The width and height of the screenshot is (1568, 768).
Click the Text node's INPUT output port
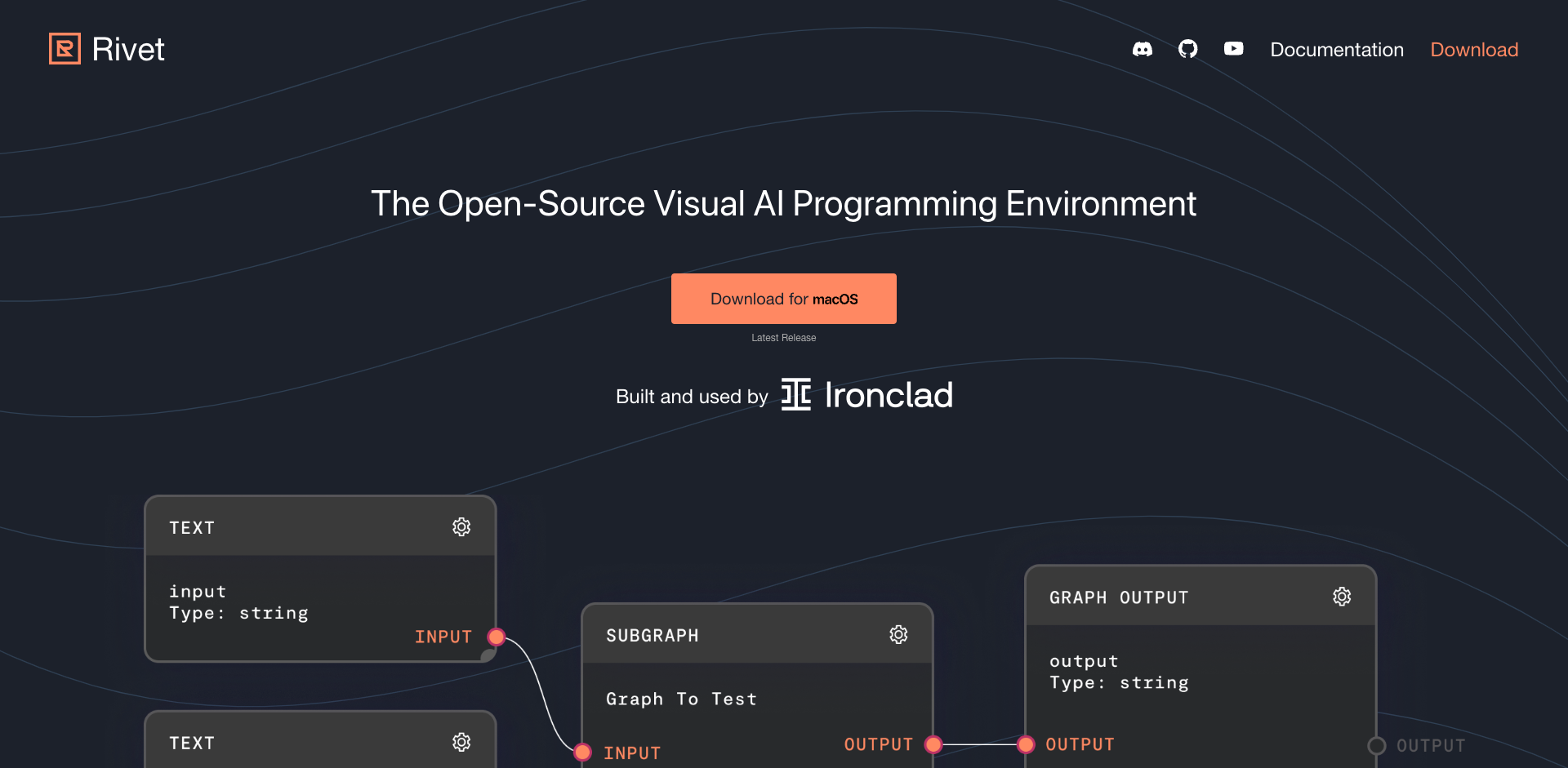click(x=496, y=637)
